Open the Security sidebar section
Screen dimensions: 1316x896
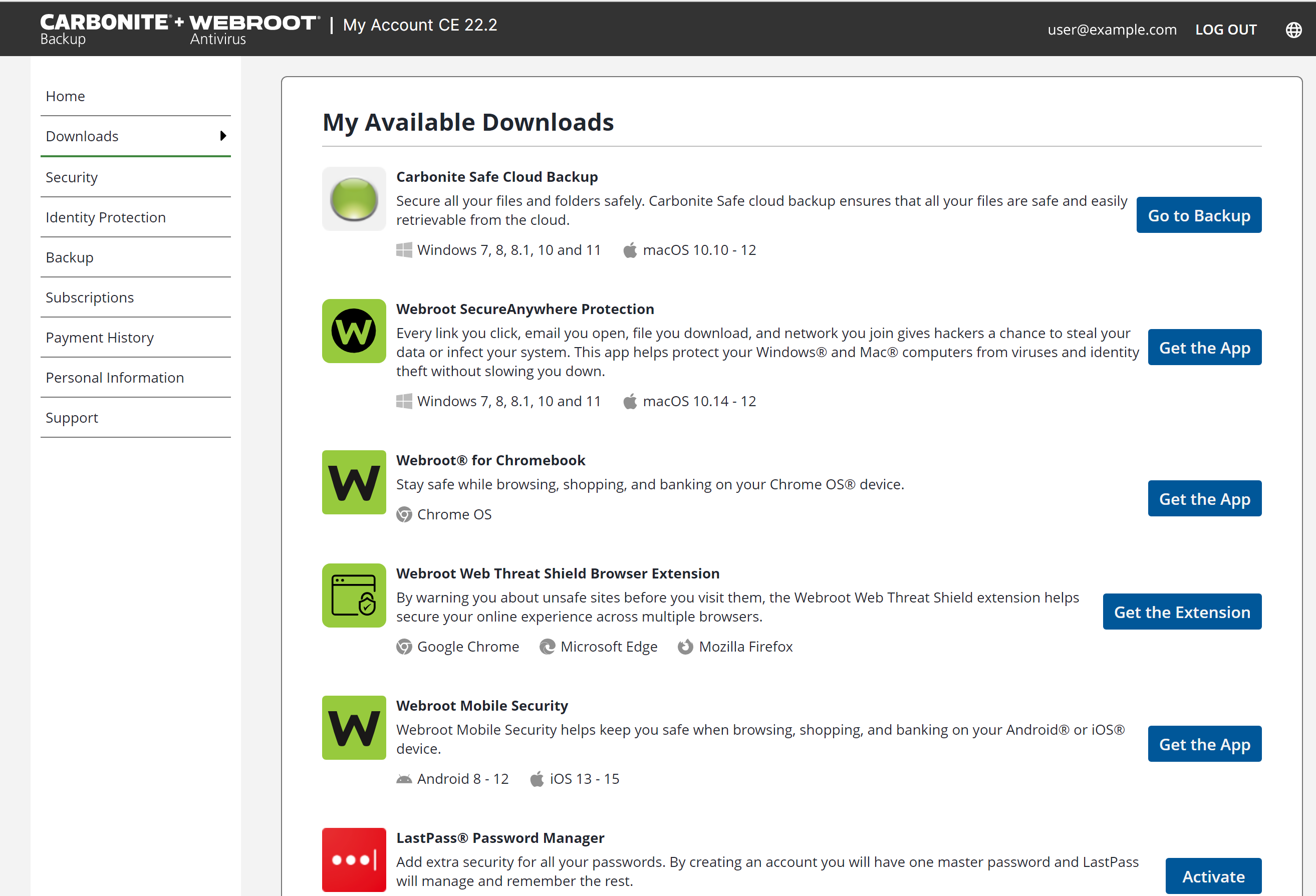[72, 177]
